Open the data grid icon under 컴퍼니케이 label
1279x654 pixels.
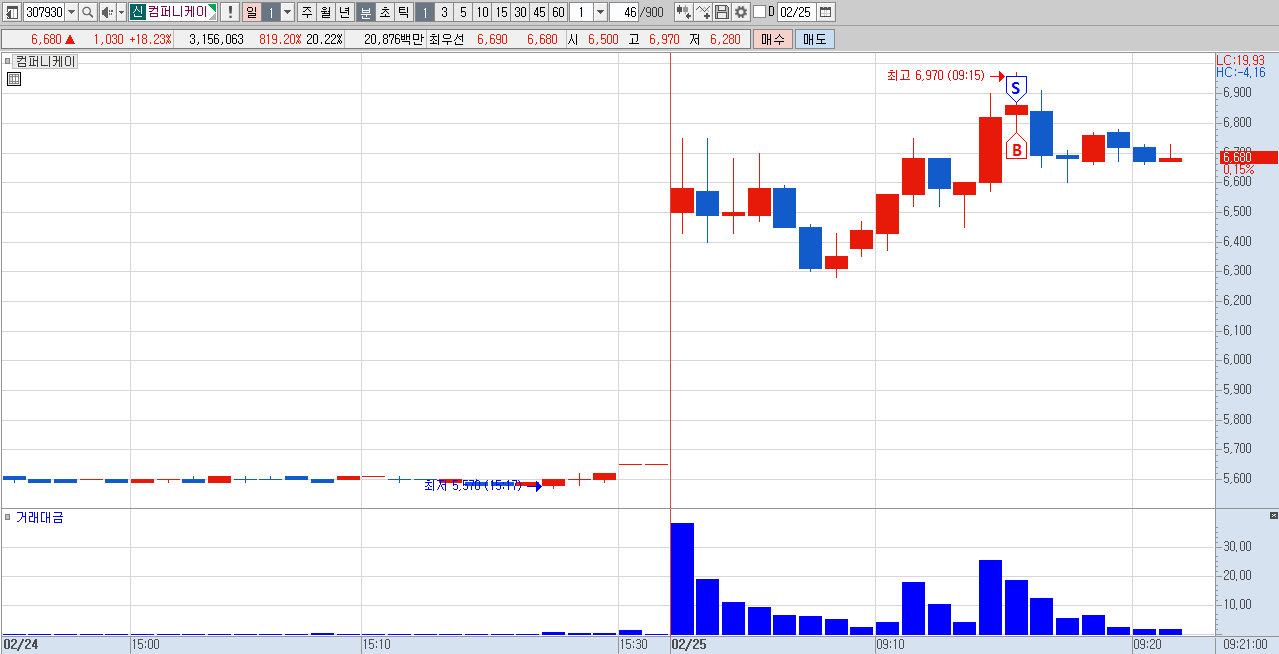click(14, 79)
